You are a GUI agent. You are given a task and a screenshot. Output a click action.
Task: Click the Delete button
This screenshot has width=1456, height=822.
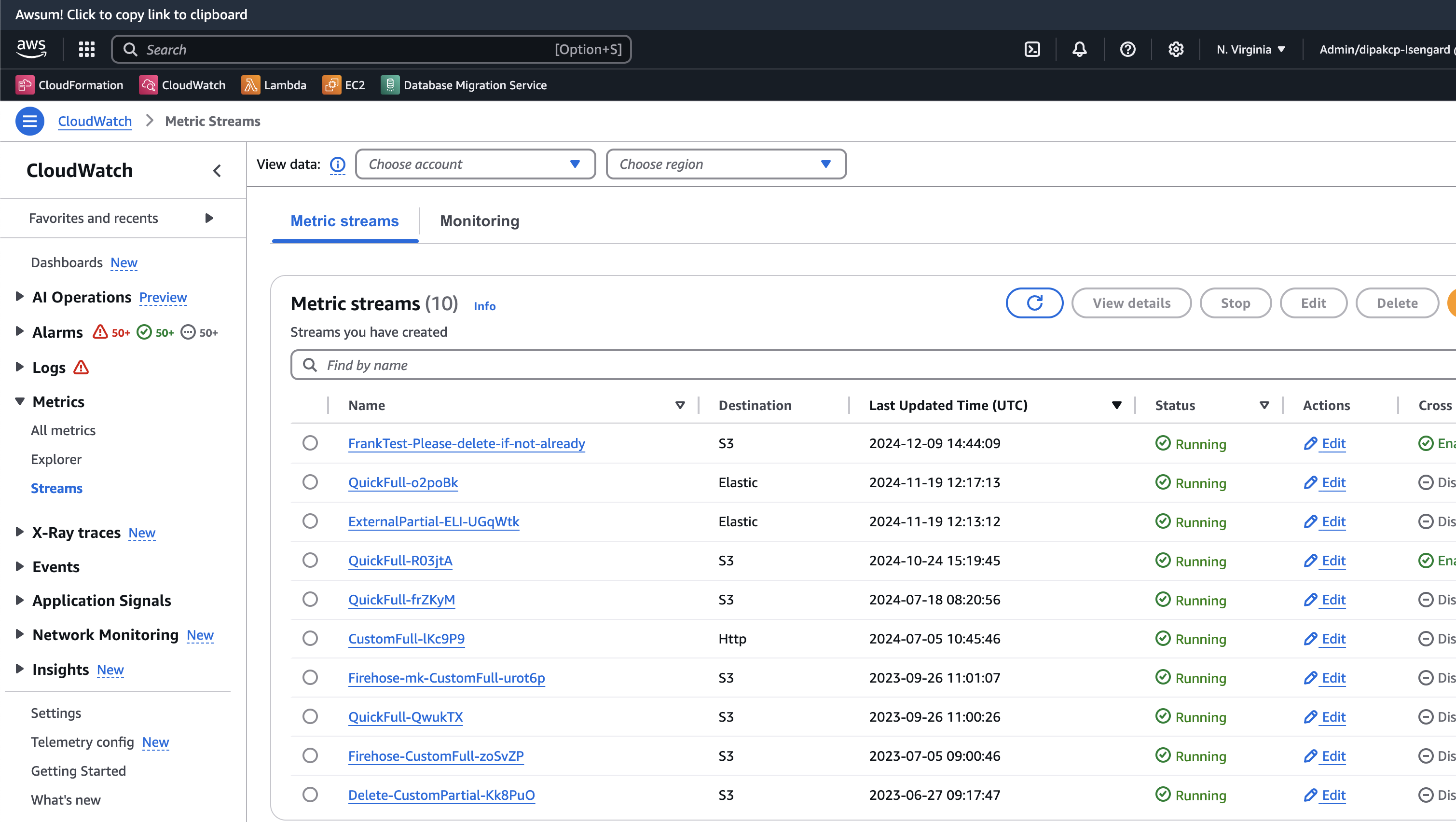click(x=1397, y=303)
